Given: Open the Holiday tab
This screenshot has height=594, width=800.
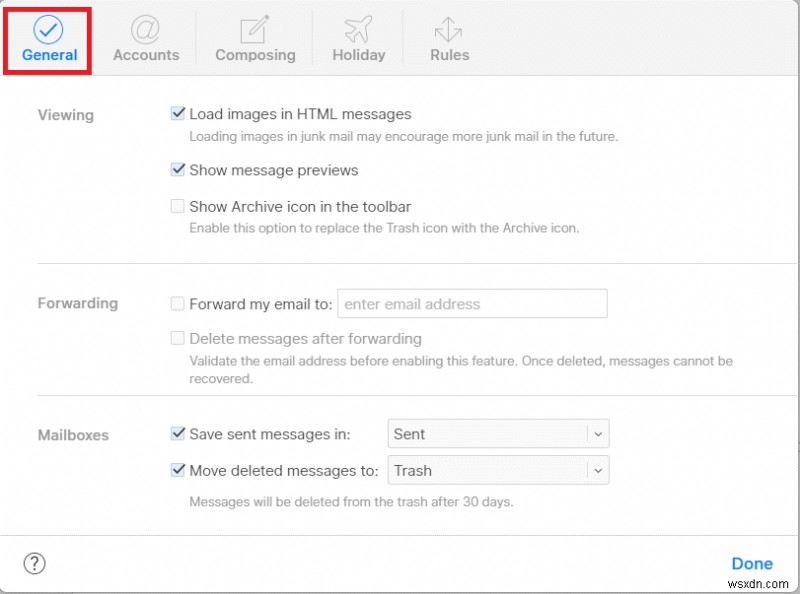Looking at the screenshot, I should 358,40.
